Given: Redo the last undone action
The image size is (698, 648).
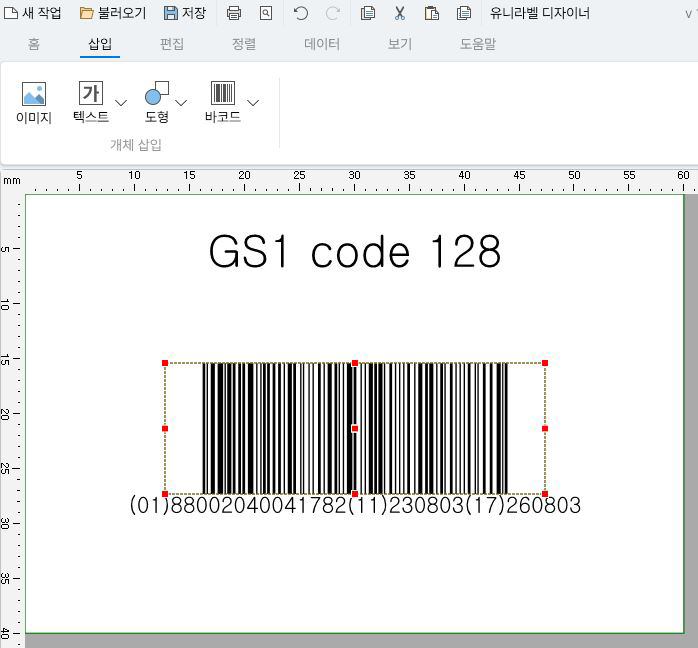Looking at the screenshot, I should pos(333,13).
